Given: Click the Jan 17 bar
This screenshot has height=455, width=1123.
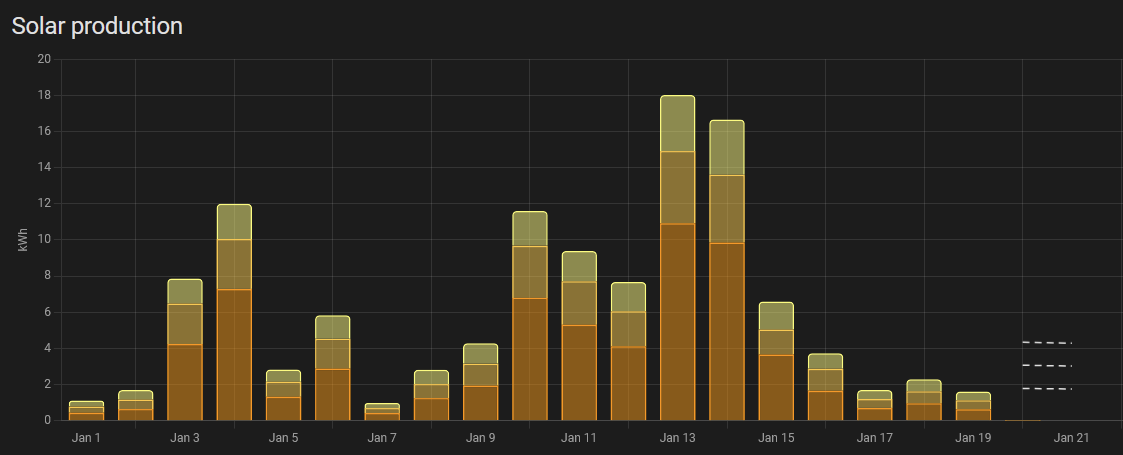Looking at the screenshot, I should pyautogui.click(x=874, y=406).
